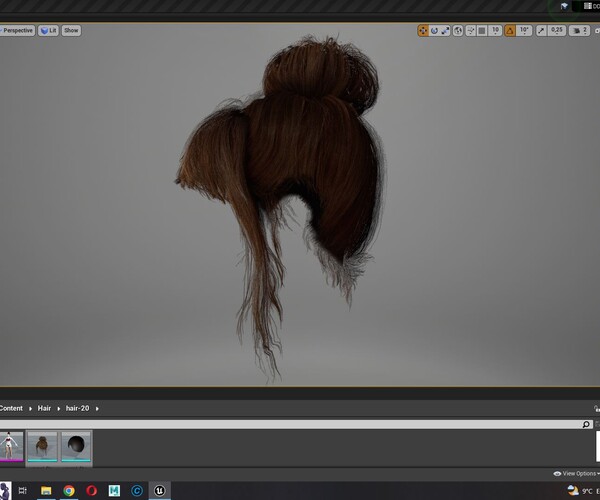Select the black hair cap asset thumbnail
The image size is (600, 500).
click(76, 446)
